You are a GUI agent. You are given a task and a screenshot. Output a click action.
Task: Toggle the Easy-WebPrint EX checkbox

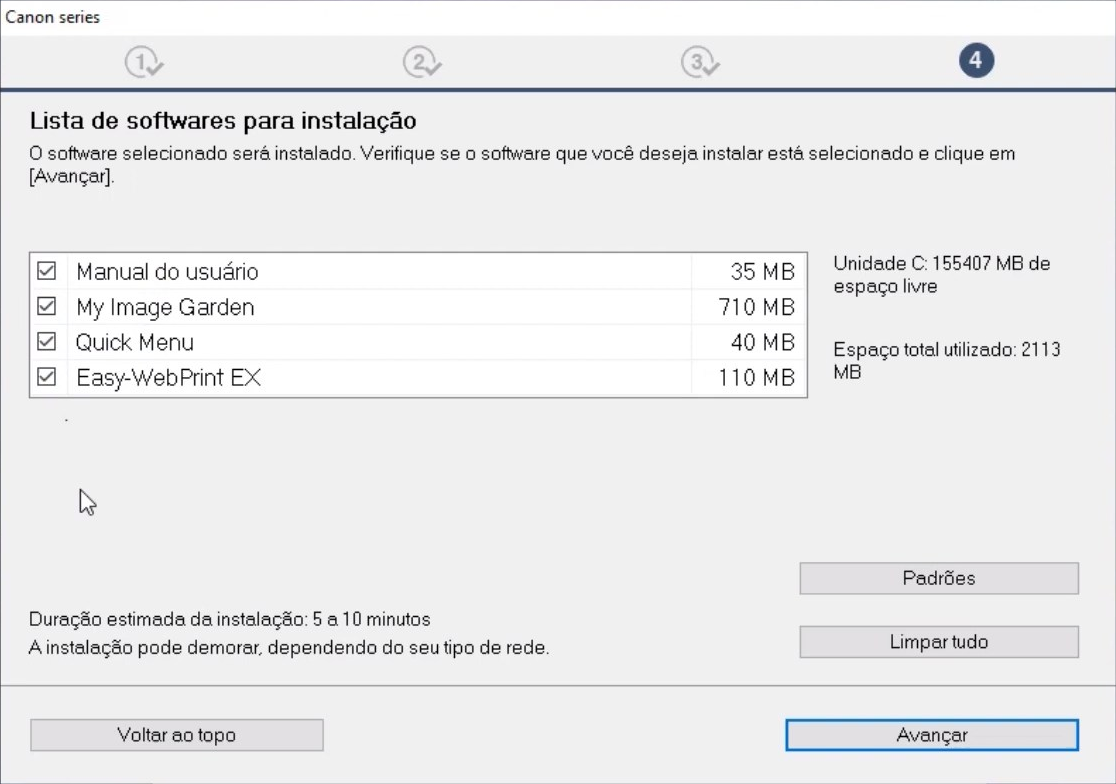point(47,376)
